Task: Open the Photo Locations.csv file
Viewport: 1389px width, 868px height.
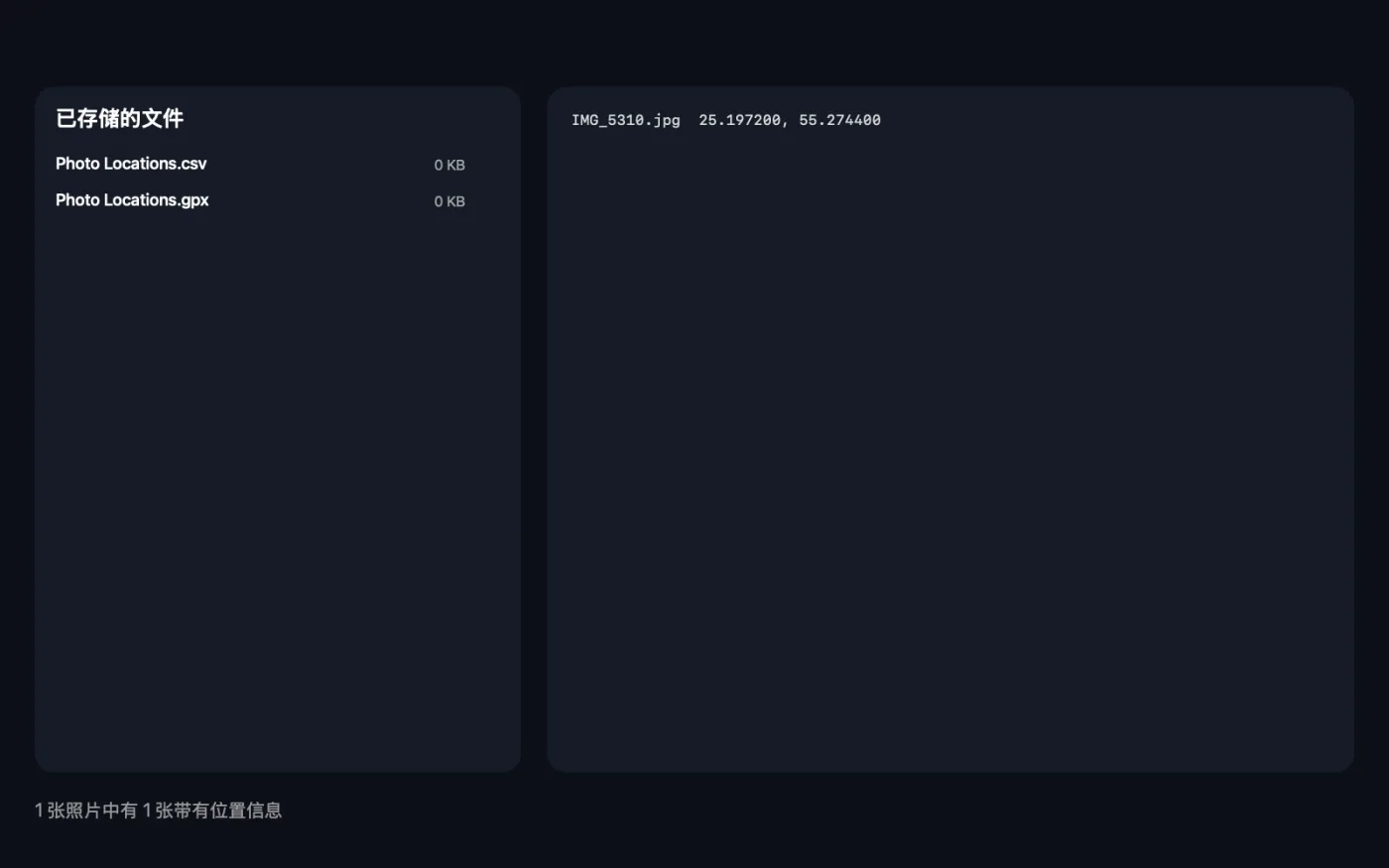Action: (x=131, y=164)
